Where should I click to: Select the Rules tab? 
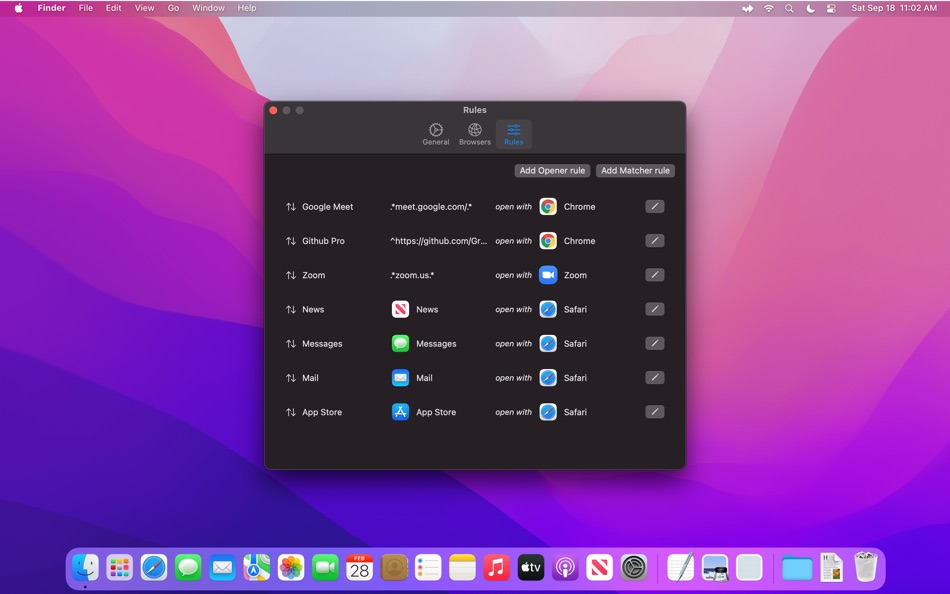pyautogui.click(x=513, y=134)
